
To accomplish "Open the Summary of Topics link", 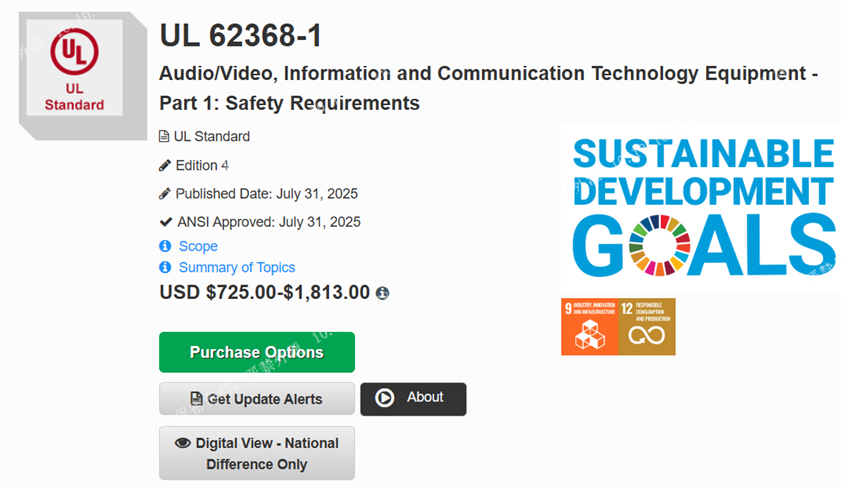I will point(236,267).
